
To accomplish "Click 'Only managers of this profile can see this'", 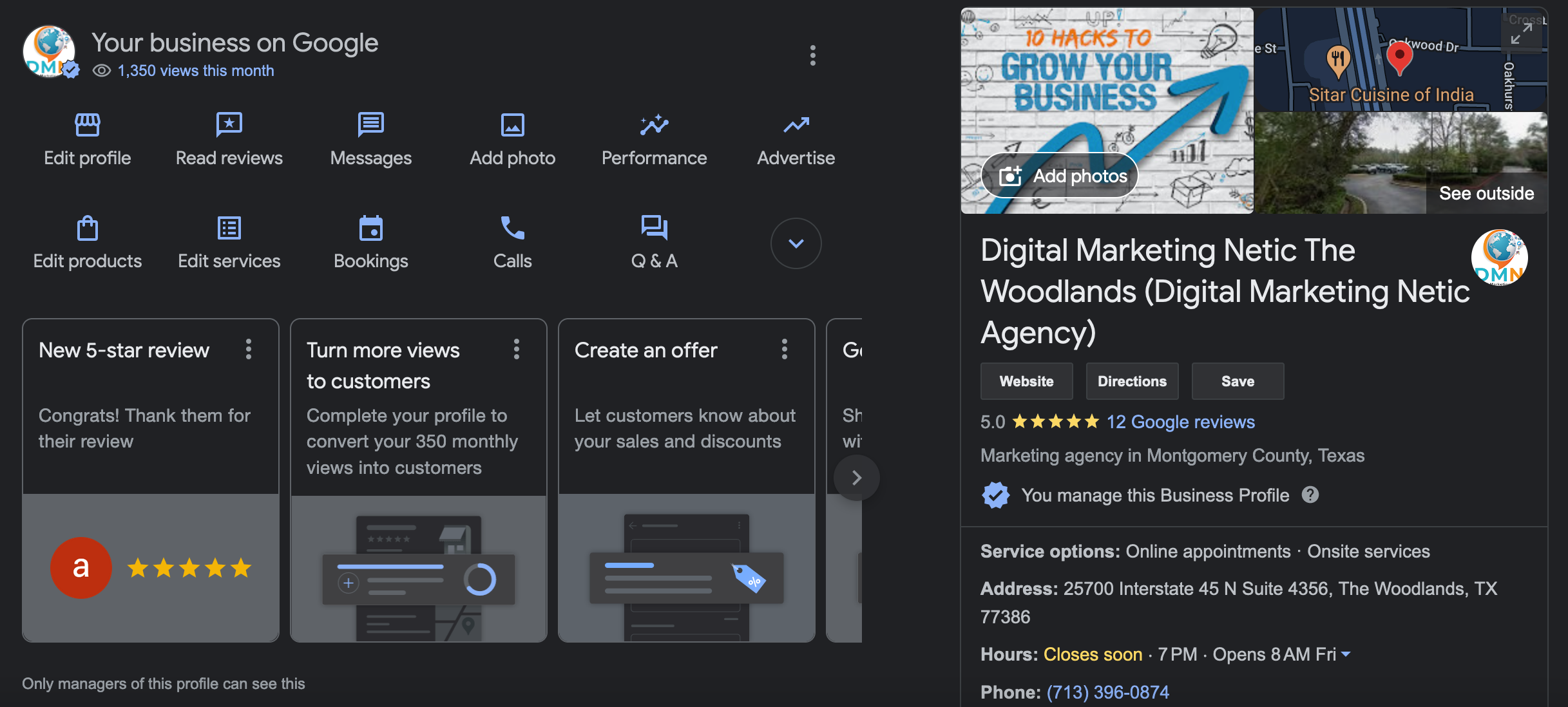I will [164, 684].
